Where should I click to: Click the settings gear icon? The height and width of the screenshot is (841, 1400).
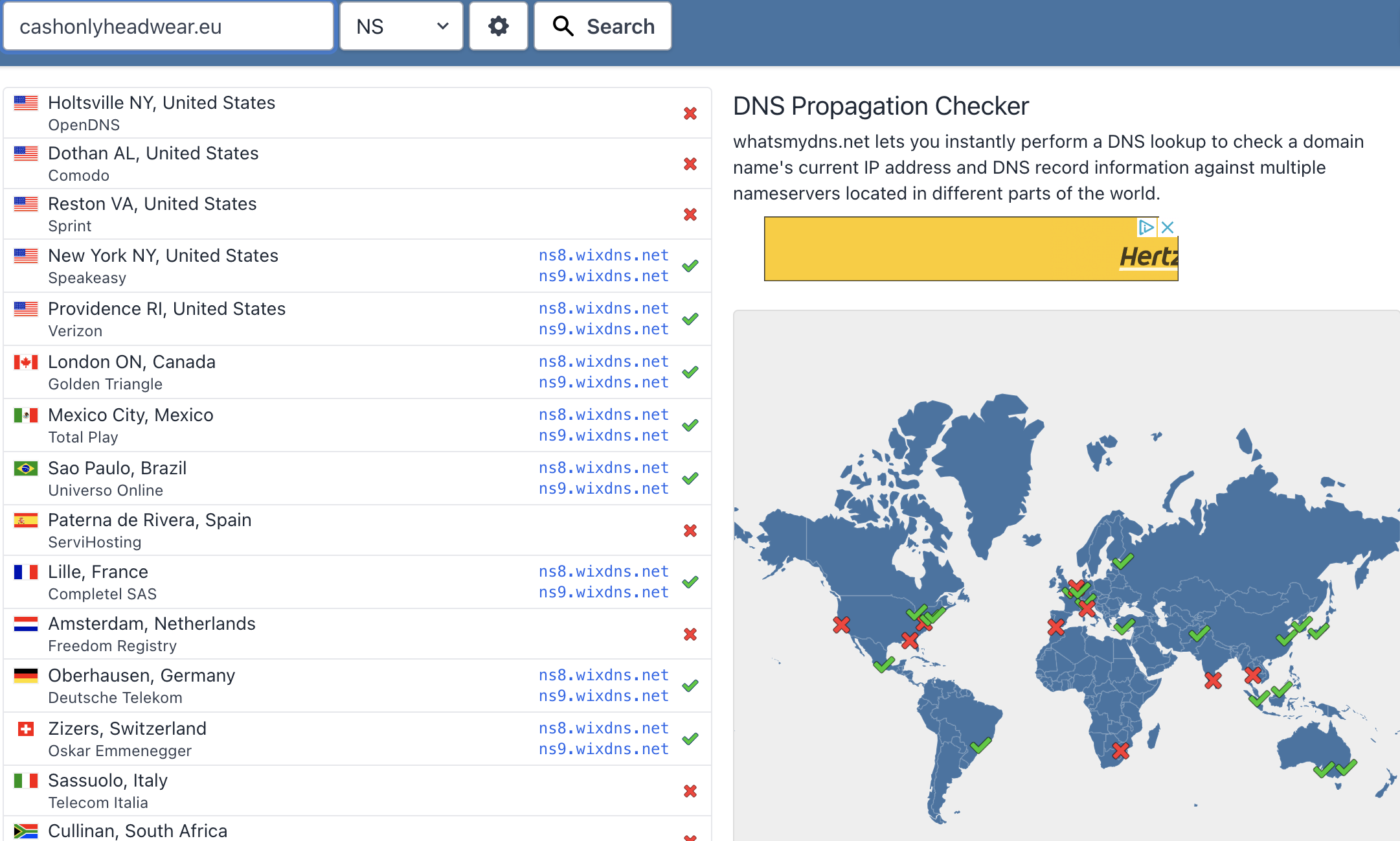498,27
